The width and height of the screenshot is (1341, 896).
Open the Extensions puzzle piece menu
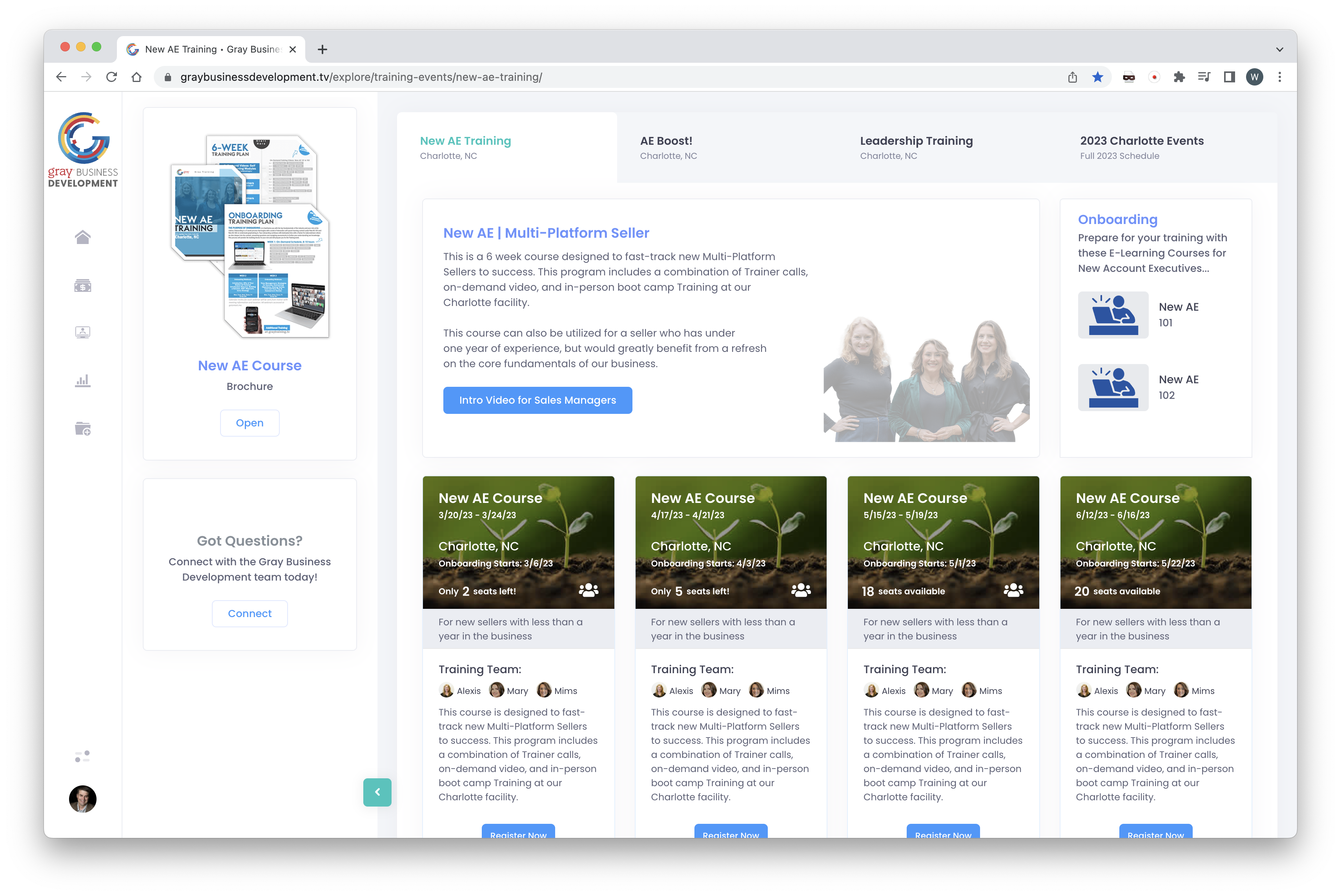(x=1179, y=77)
